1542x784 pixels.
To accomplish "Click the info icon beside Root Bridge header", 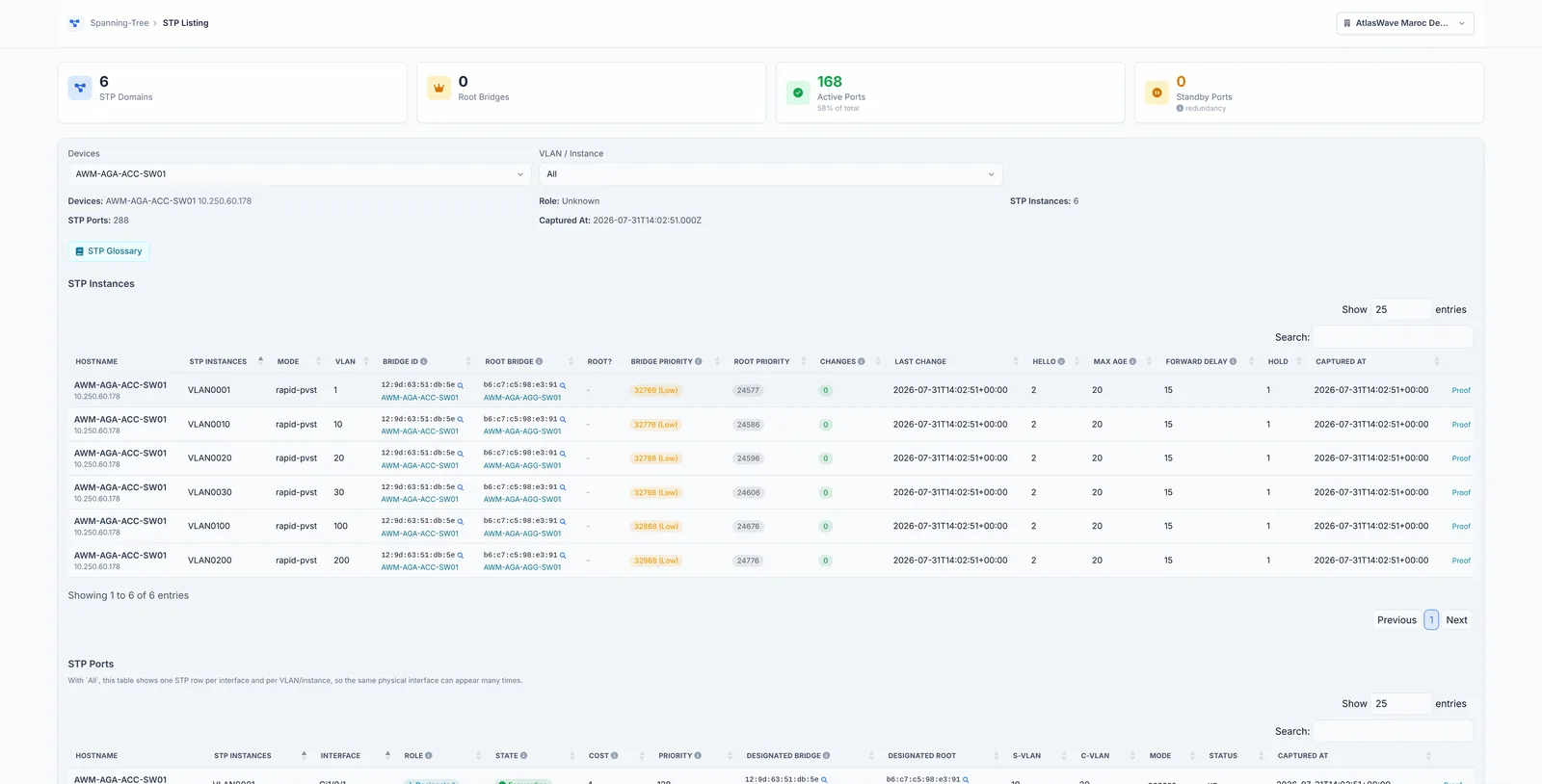I will coord(540,362).
